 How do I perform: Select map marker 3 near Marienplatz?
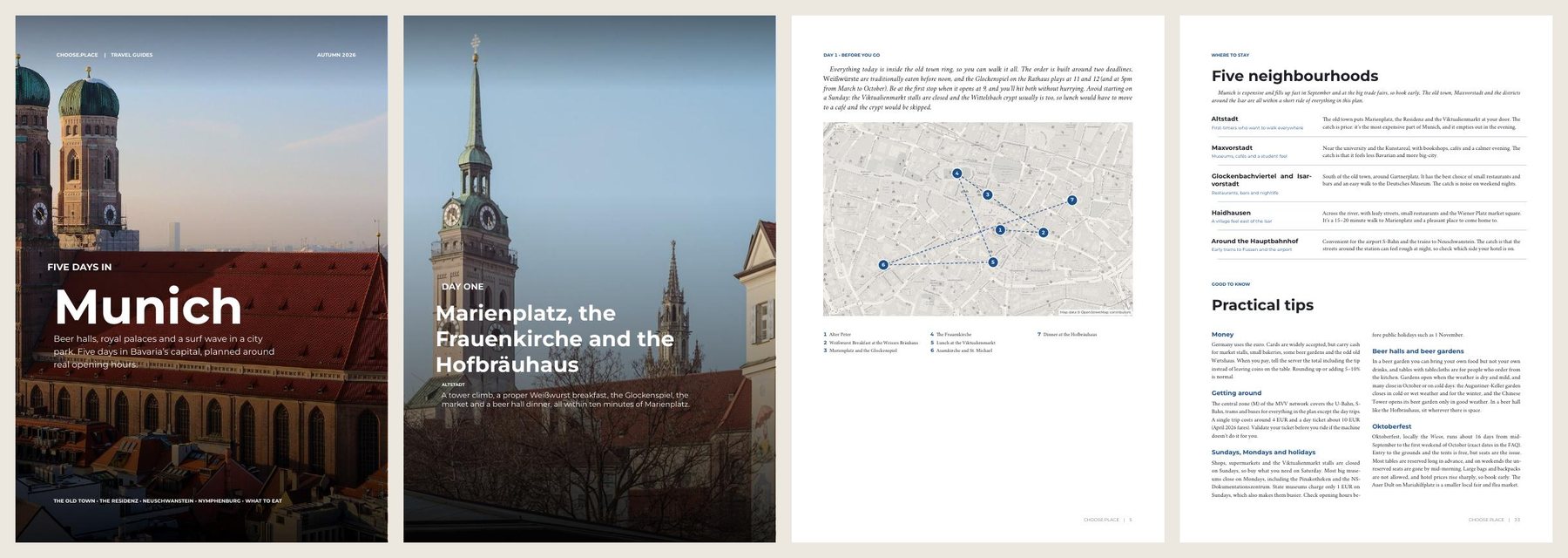pos(987,195)
